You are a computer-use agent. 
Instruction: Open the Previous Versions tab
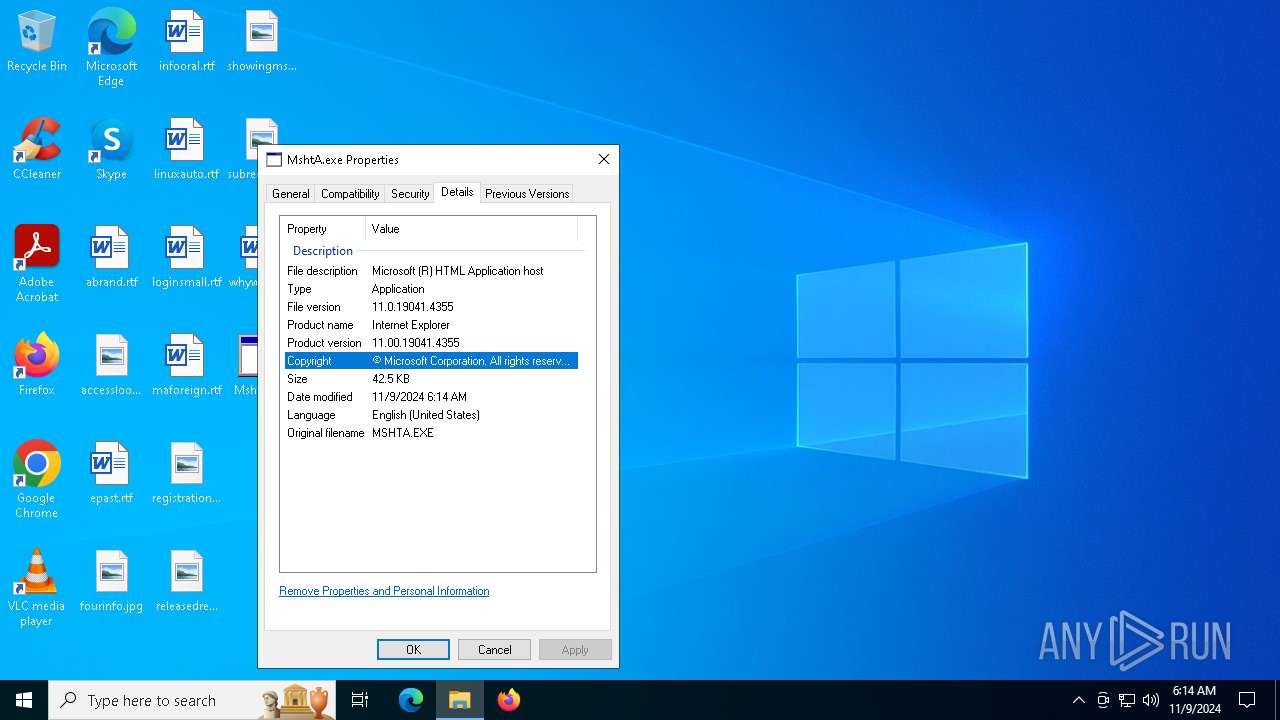[527, 194]
